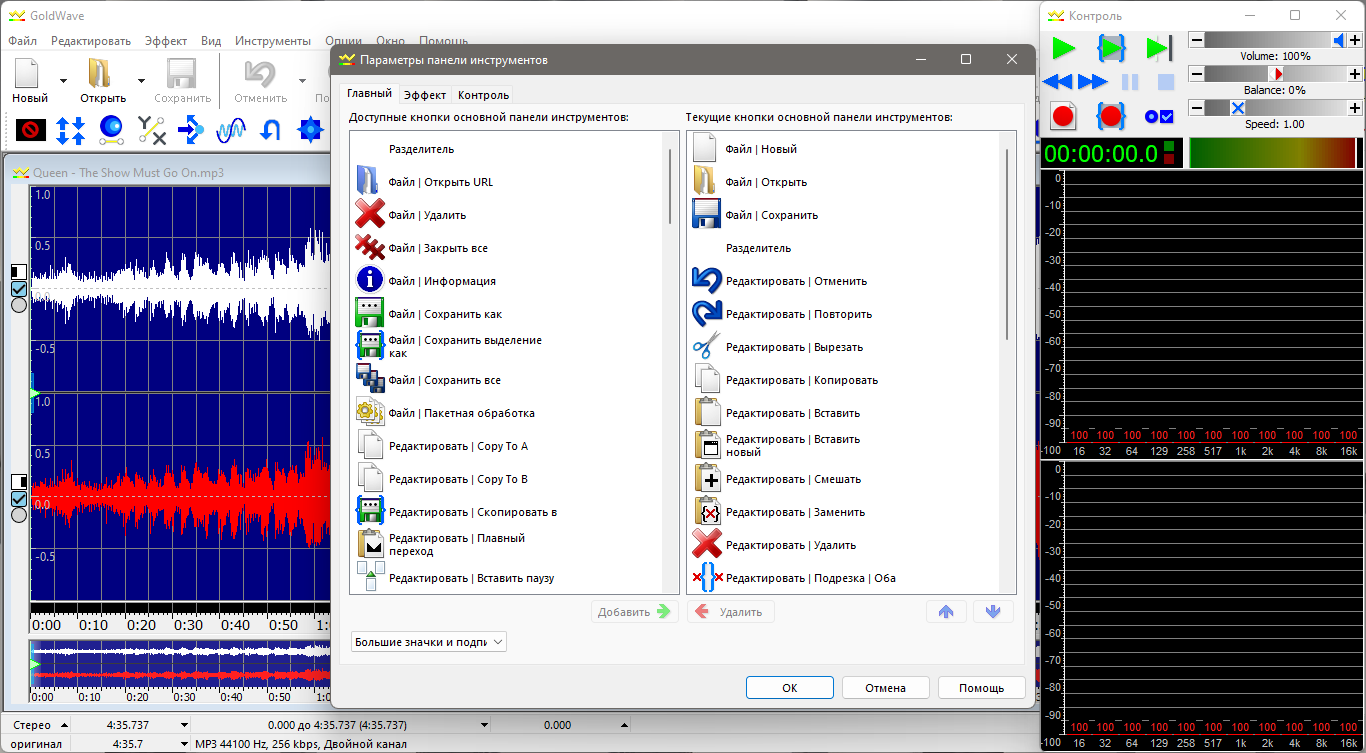The width and height of the screenshot is (1366, 753).
Task: Play the selection with the braces play button
Action: [1111, 48]
